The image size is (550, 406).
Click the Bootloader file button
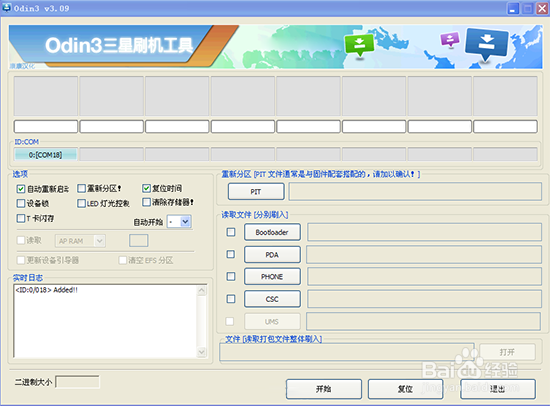pyautogui.click(x=272, y=232)
